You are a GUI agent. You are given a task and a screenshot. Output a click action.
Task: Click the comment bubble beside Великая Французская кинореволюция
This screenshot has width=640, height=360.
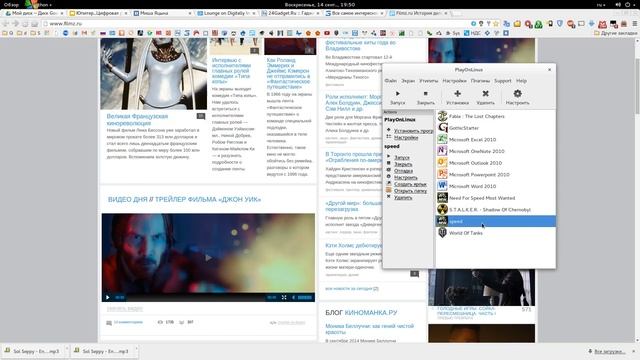point(201,116)
